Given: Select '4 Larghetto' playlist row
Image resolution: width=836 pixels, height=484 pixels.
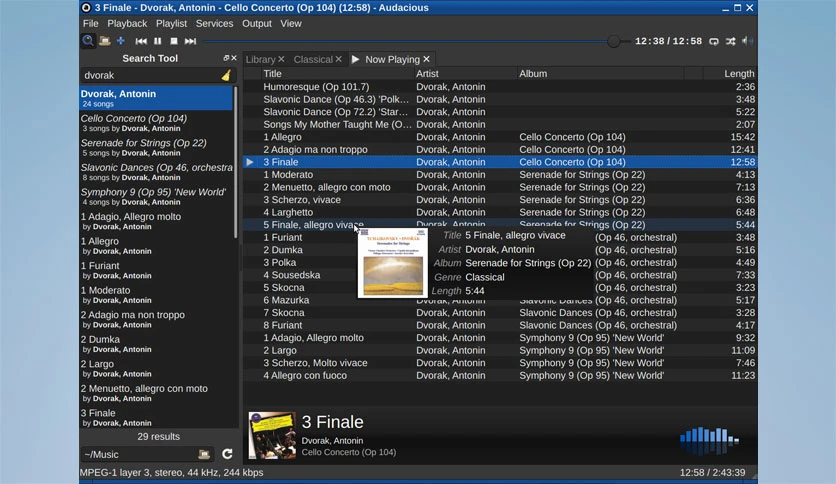Looking at the screenshot, I should click(500, 212).
